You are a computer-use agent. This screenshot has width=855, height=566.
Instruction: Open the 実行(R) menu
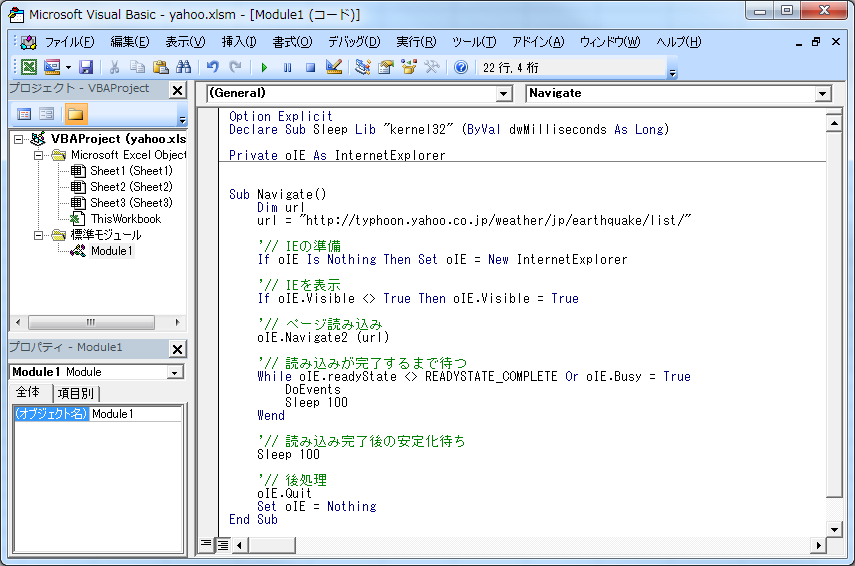[x=416, y=42]
